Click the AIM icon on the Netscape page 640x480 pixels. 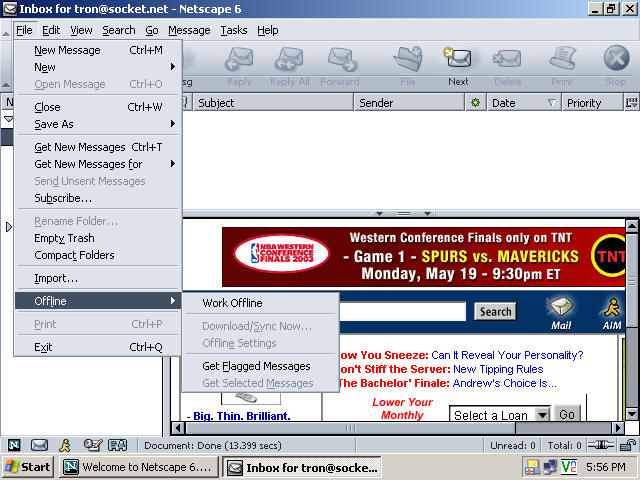612,313
